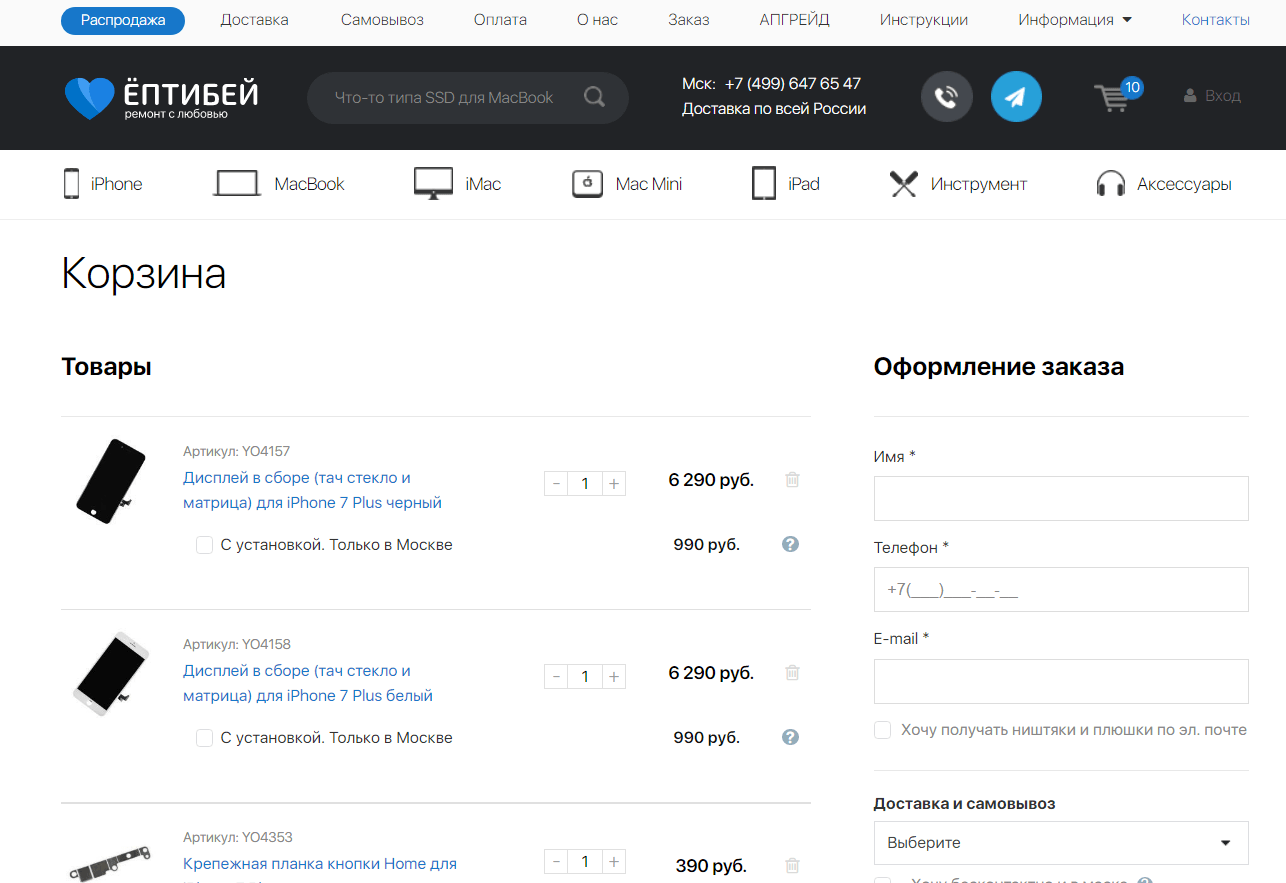Click the user icon beside Вход

coord(1190,96)
